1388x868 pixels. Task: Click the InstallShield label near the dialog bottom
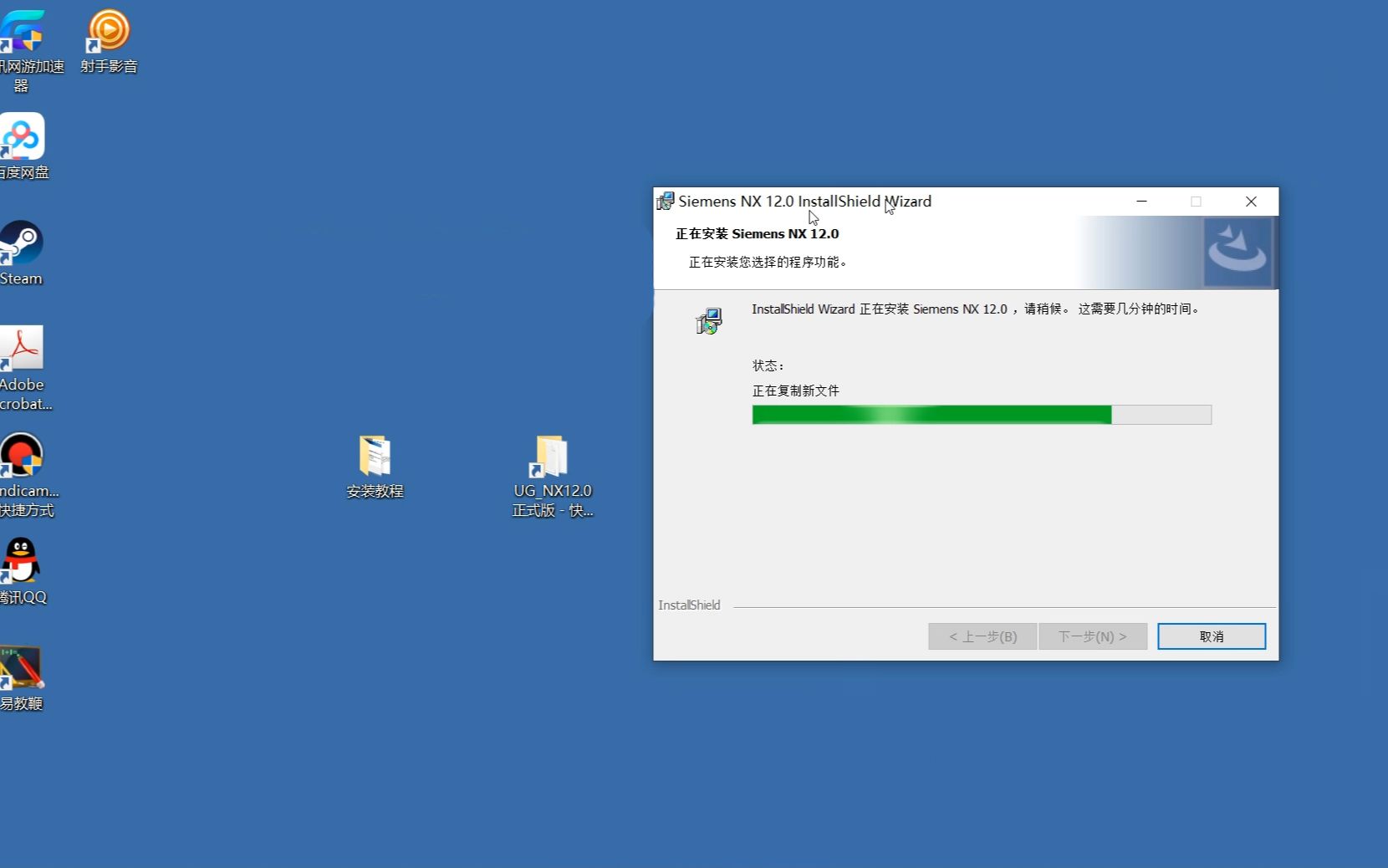(689, 605)
